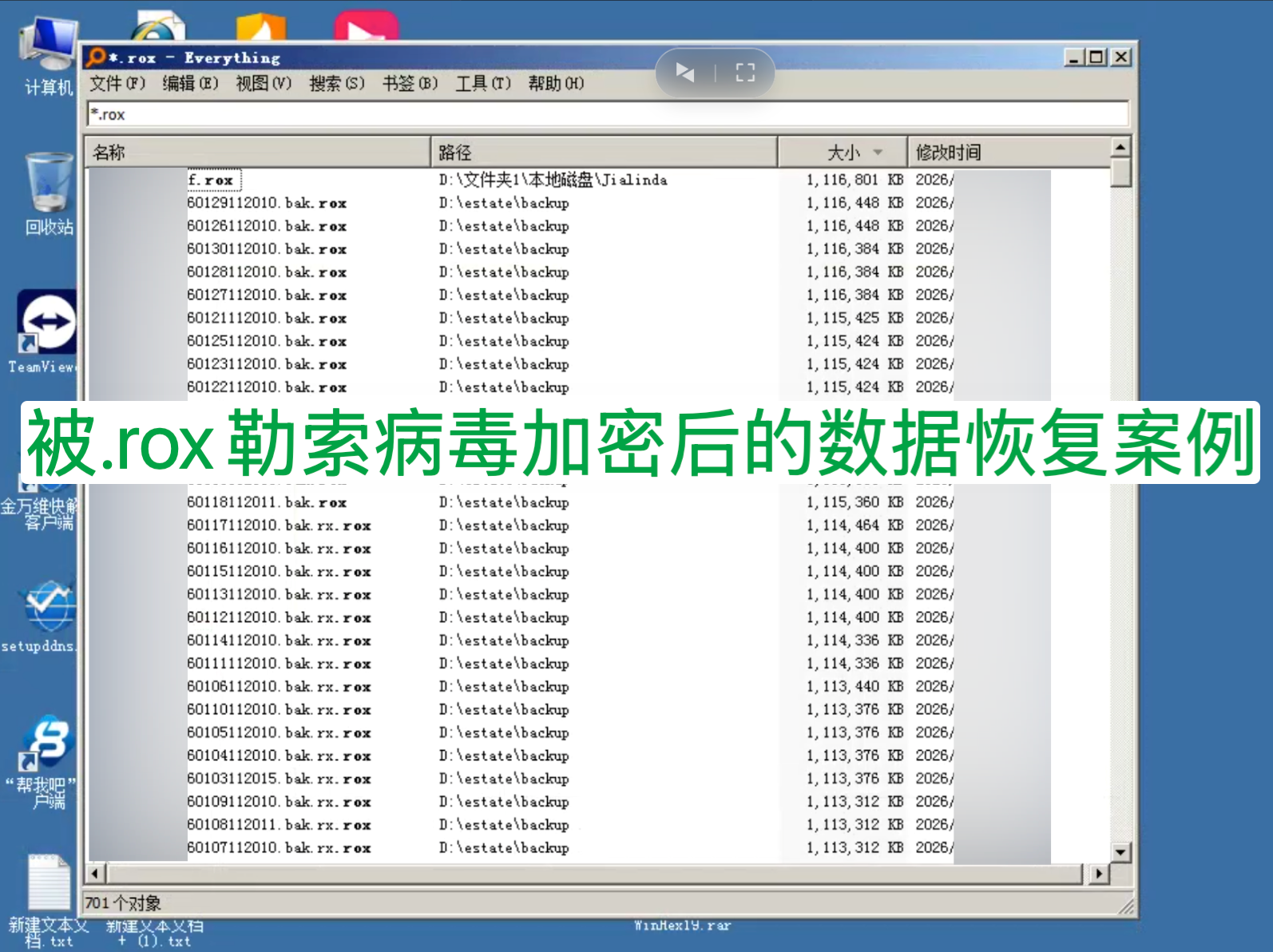Open the 回收站 recycle bin icon
This screenshot has height=952, width=1273.
click(x=49, y=194)
